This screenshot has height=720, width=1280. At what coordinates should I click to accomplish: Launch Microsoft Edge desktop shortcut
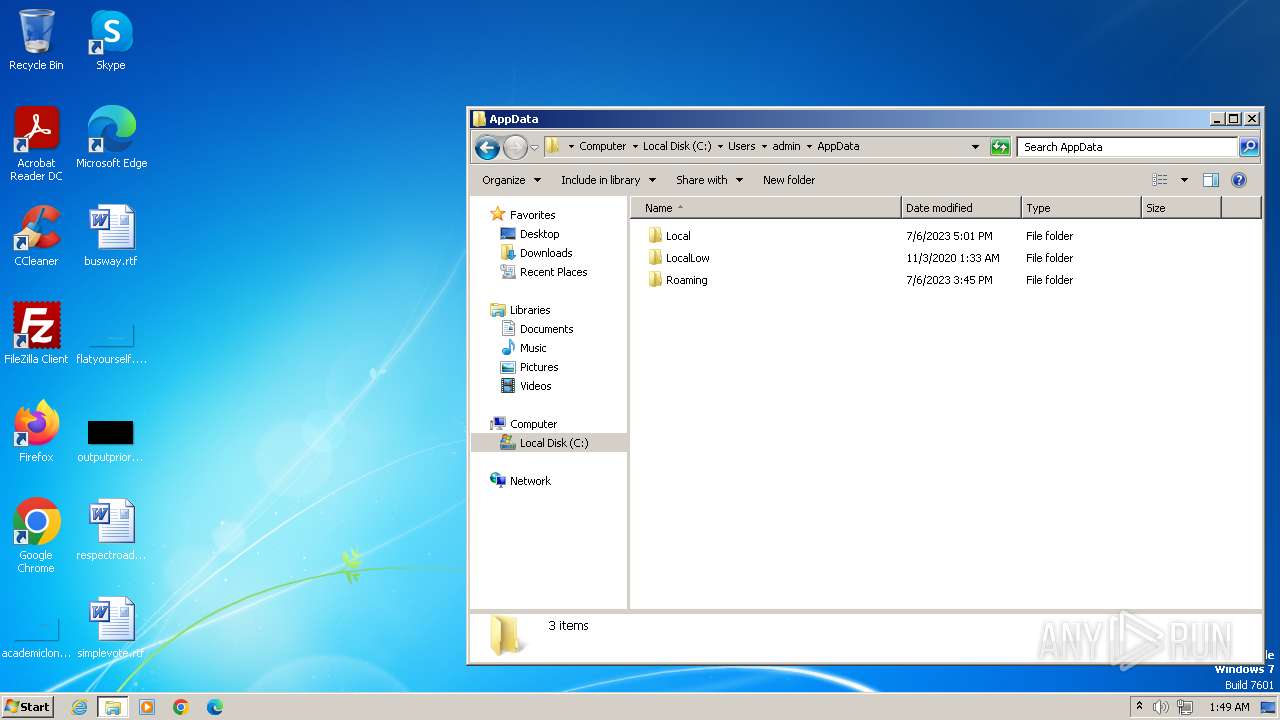pos(111,138)
